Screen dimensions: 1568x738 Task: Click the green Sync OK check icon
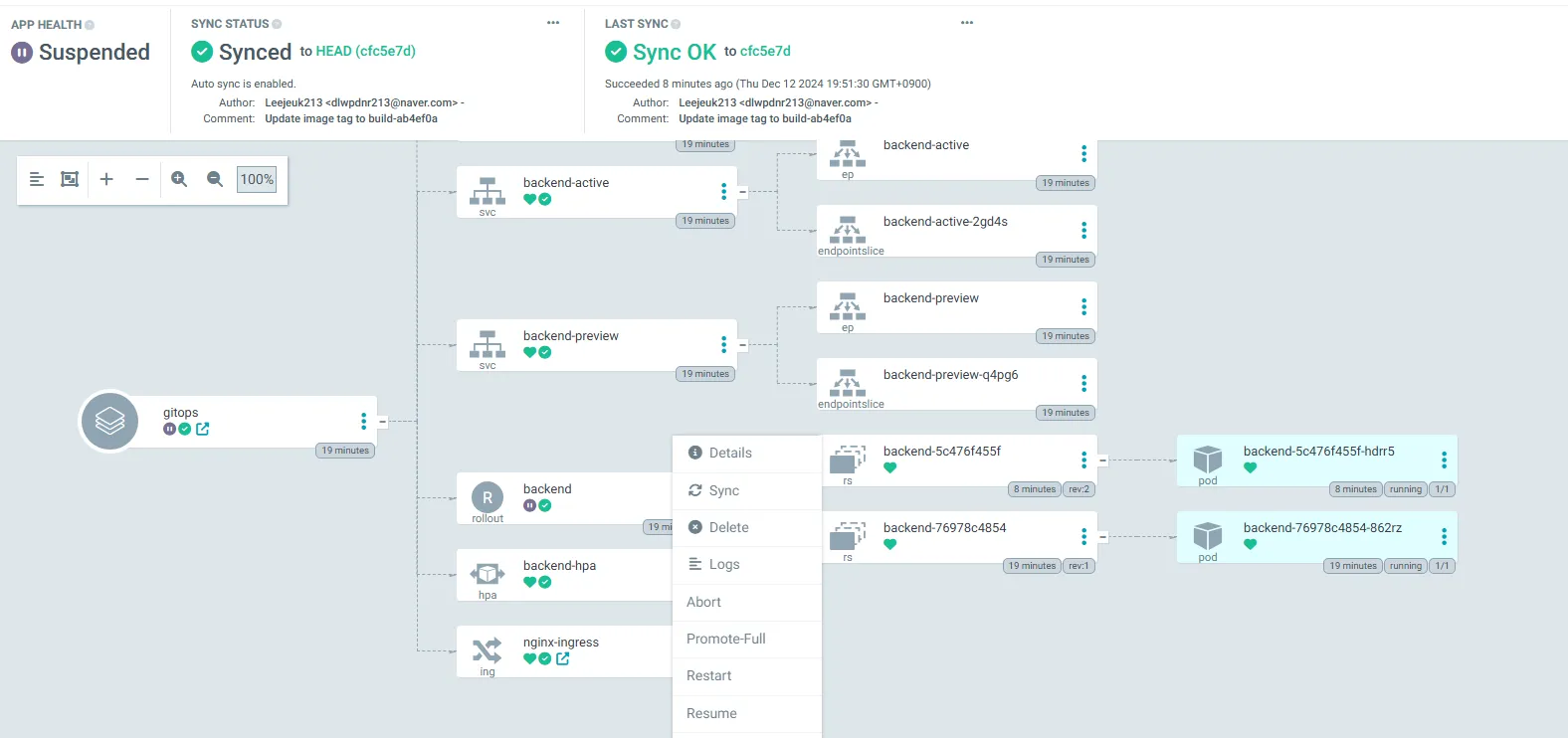pyautogui.click(x=616, y=52)
